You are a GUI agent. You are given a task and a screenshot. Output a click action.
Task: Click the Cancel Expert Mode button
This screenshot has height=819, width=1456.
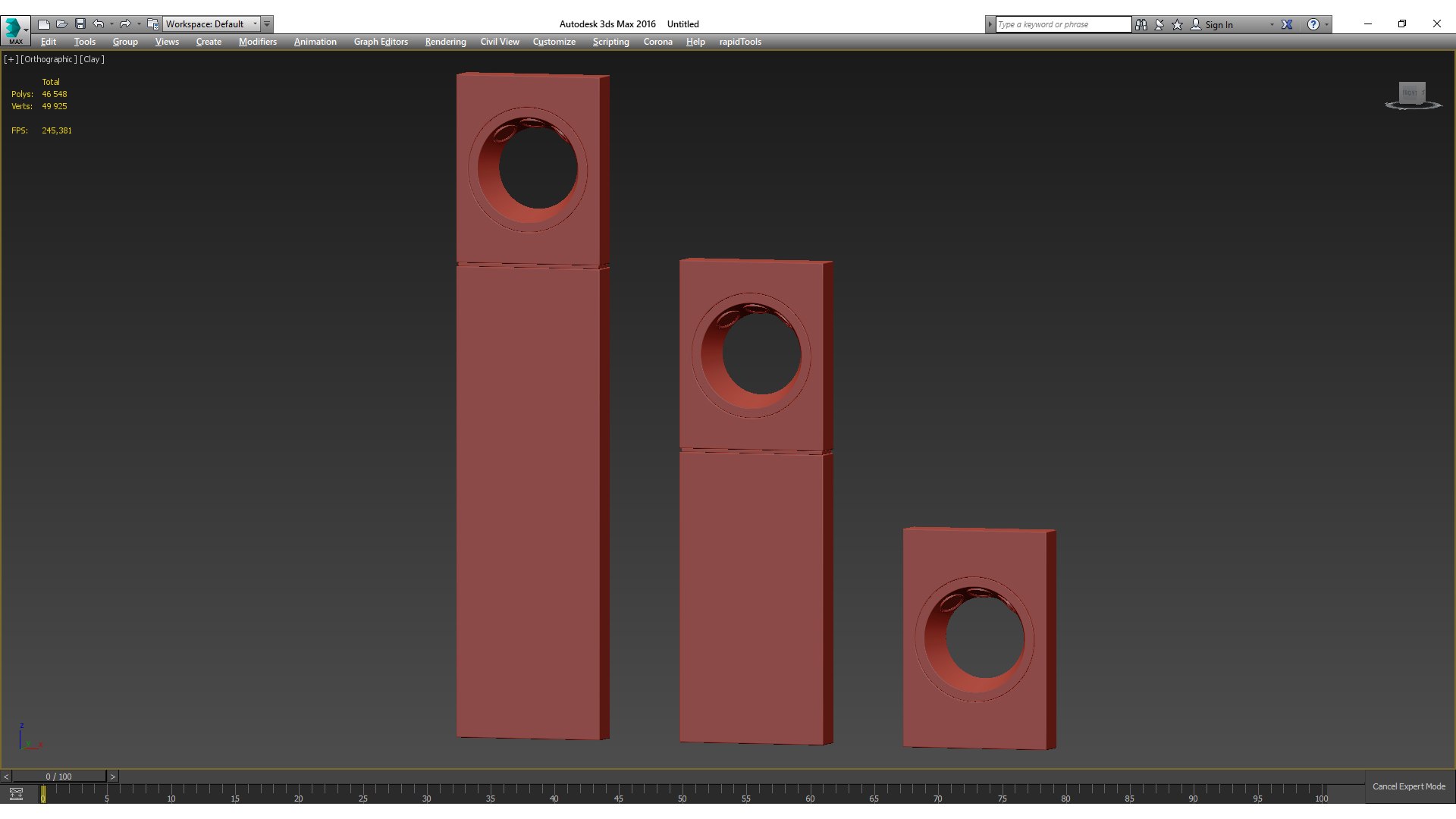(x=1408, y=786)
